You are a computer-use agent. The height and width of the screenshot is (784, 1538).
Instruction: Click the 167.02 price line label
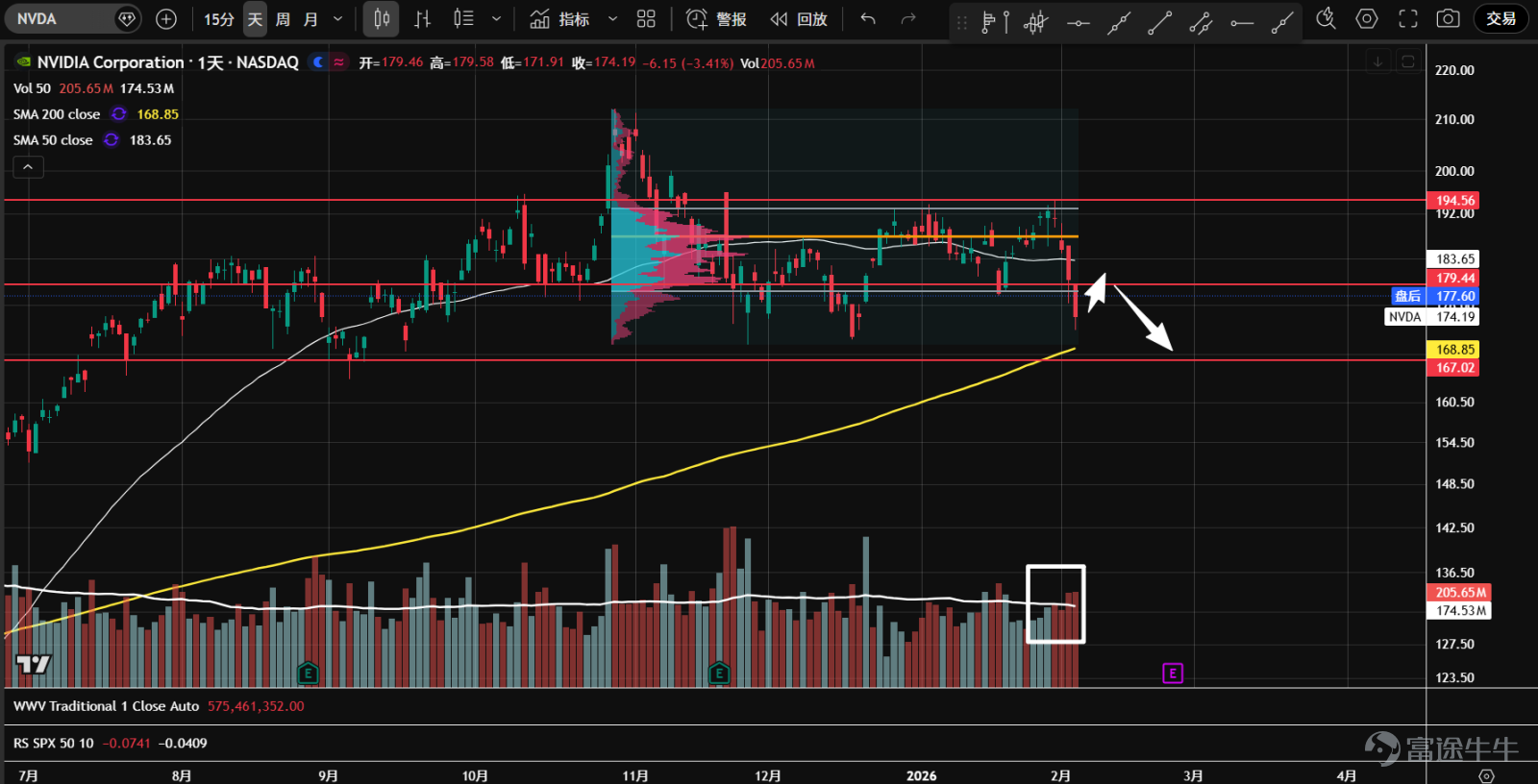pos(1454,367)
